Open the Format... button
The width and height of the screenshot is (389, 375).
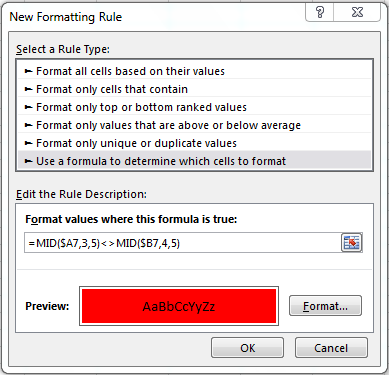[x=325, y=306]
